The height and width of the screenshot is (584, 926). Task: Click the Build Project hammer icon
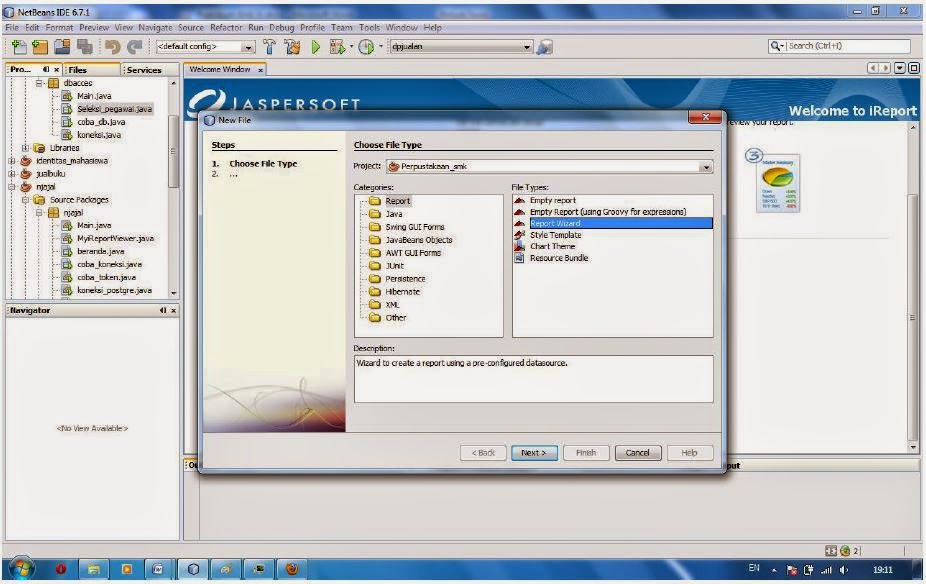[268, 46]
